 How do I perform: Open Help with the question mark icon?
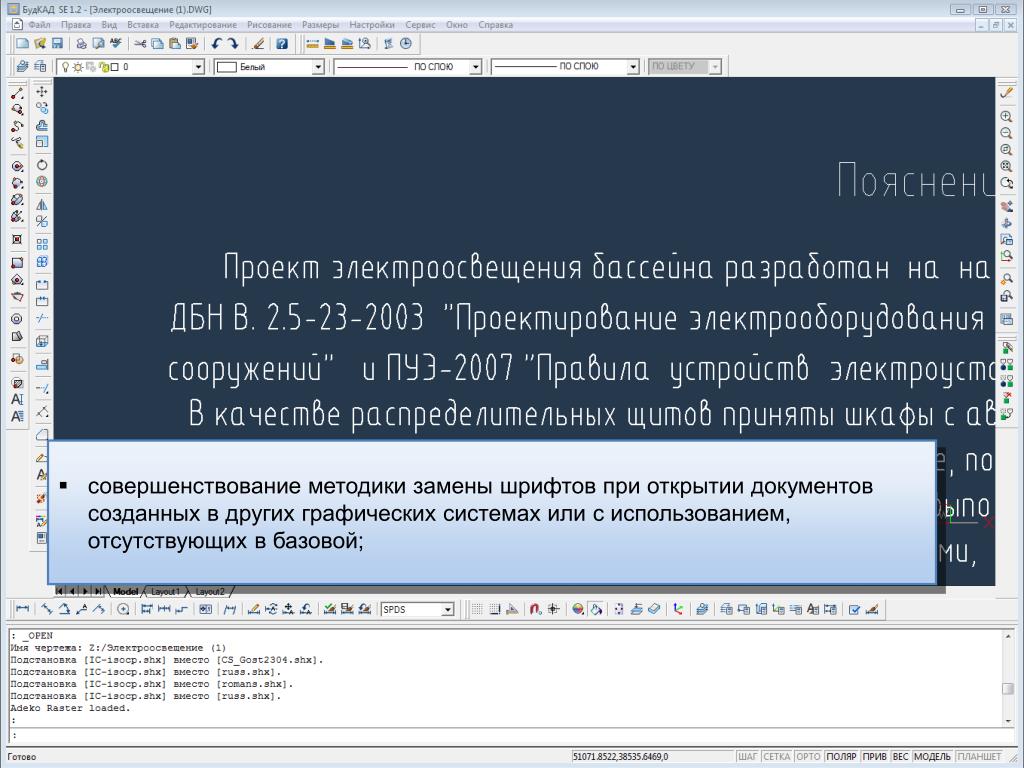click(x=281, y=44)
